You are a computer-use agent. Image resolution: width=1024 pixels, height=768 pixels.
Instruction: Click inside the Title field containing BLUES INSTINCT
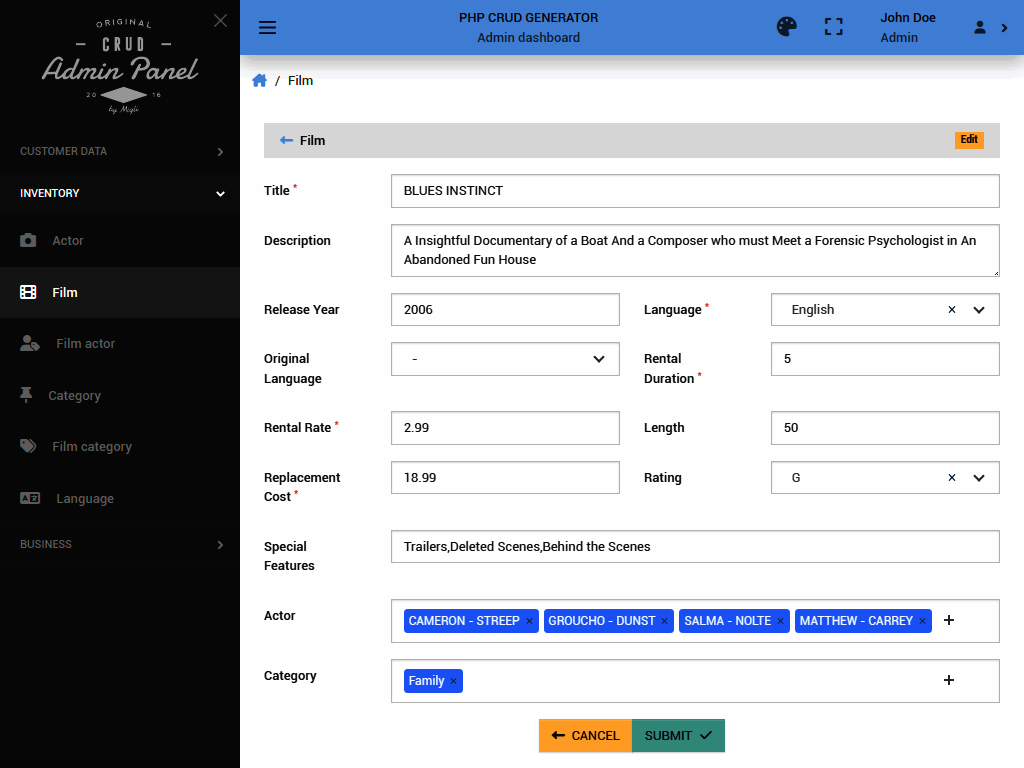(x=694, y=191)
